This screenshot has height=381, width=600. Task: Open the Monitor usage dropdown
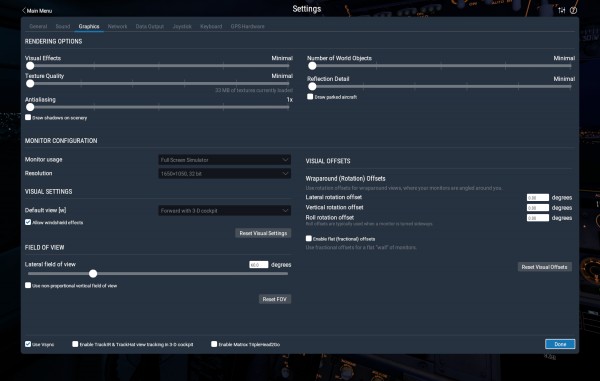click(x=225, y=160)
